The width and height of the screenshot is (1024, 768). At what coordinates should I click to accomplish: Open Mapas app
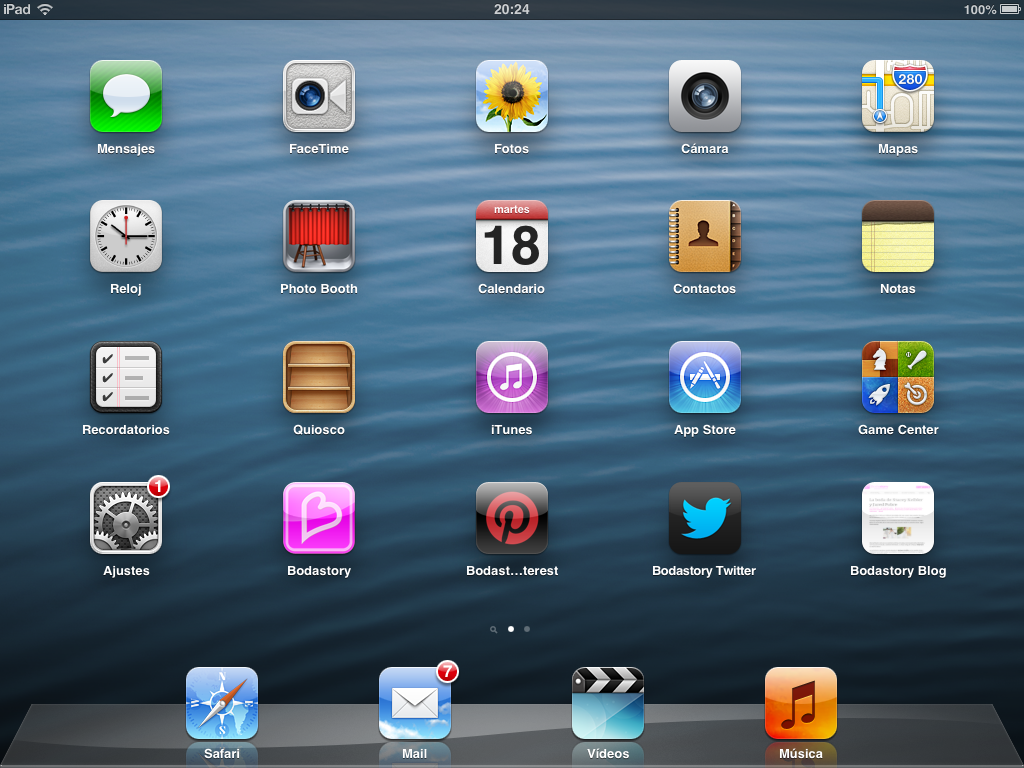point(898,97)
